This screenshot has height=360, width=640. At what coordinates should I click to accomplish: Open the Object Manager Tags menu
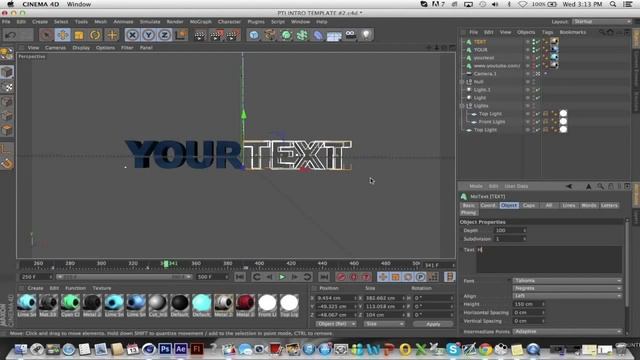(x=547, y=32)
